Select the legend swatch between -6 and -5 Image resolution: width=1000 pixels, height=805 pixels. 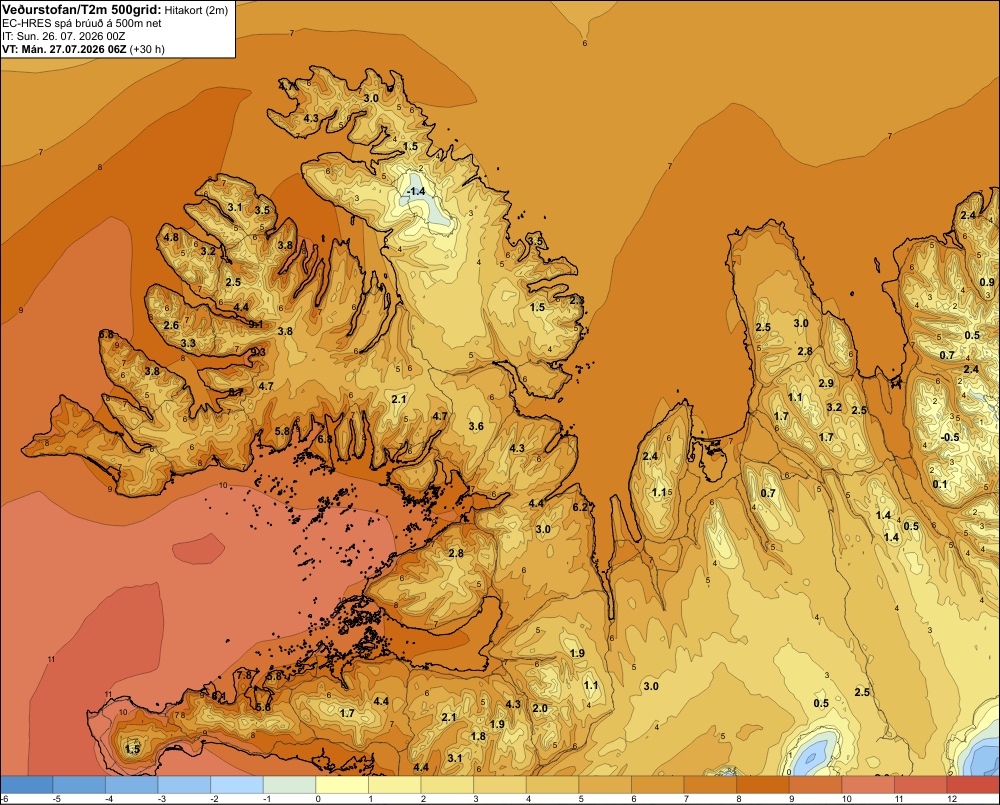(27, 785)
